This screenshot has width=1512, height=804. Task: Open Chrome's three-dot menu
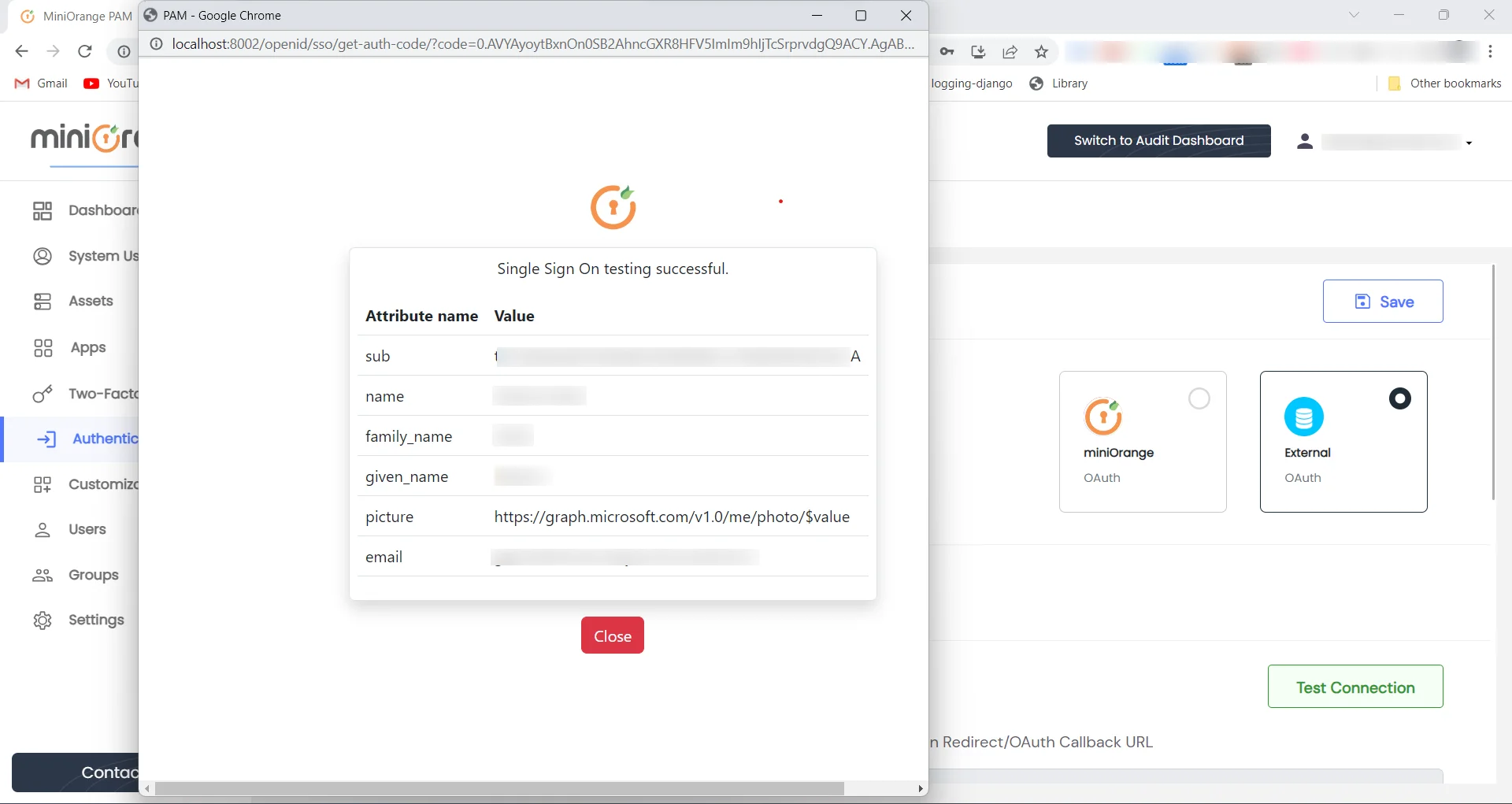pyautogui.click(x=1491, y=51)
